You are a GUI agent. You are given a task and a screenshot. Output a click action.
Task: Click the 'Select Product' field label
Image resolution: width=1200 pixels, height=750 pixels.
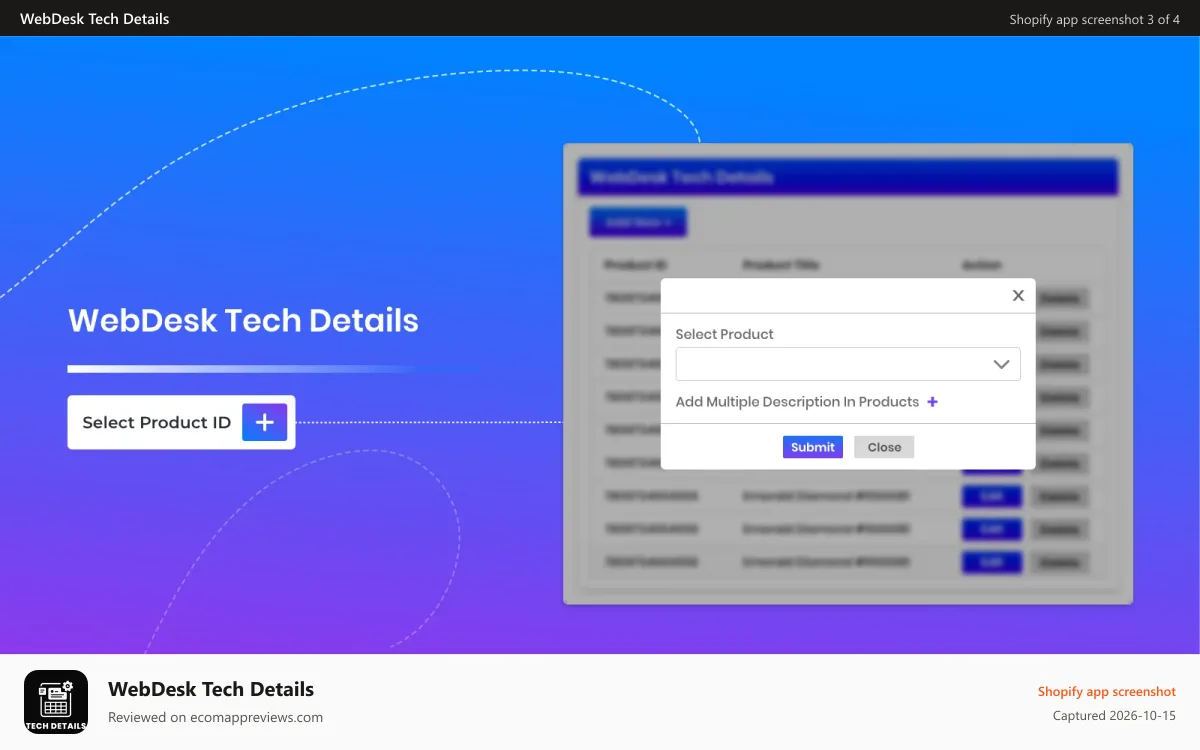pyautogui.click(x=725, y=334)
